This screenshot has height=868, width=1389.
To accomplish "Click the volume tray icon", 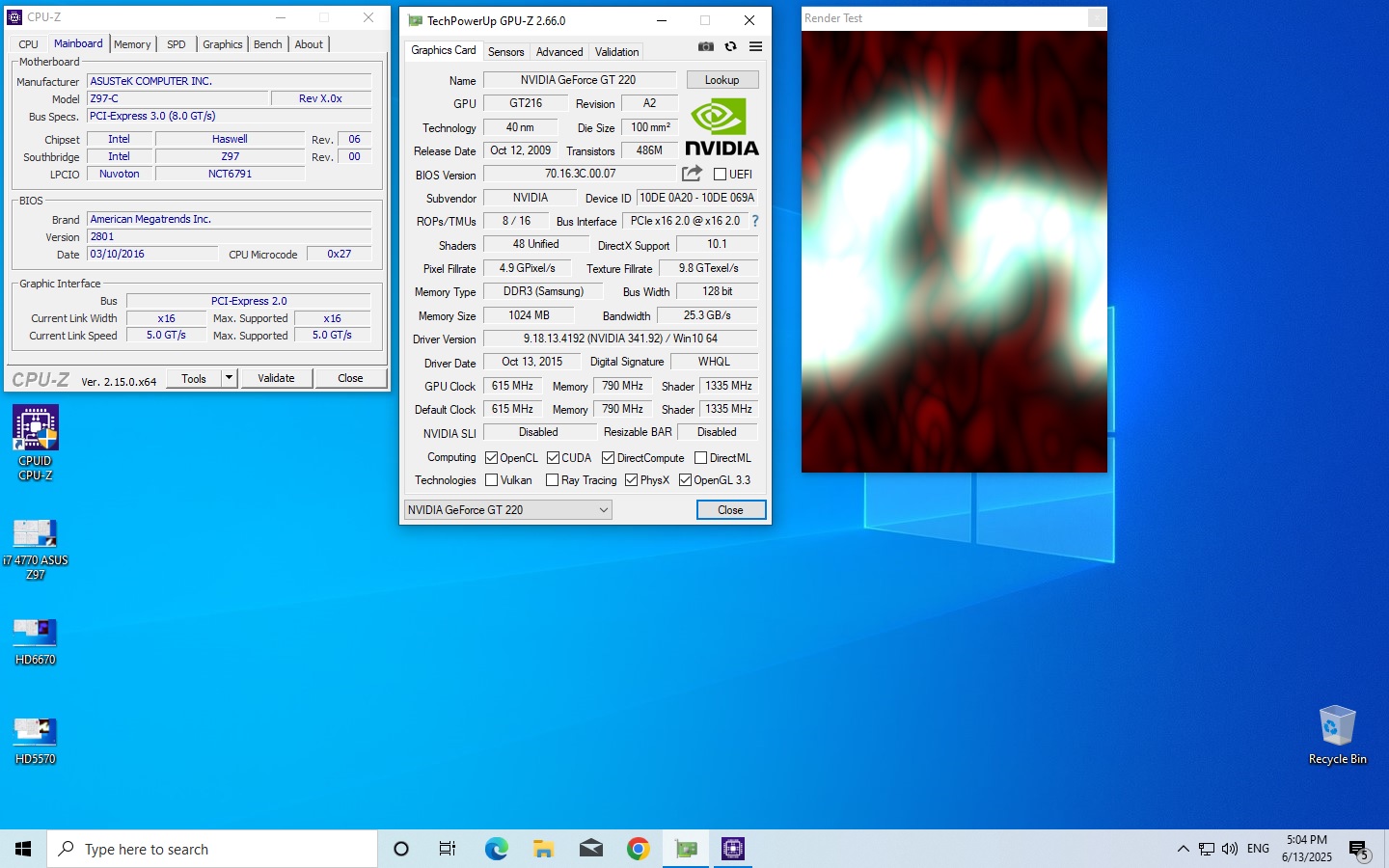I will (1230, 849).
